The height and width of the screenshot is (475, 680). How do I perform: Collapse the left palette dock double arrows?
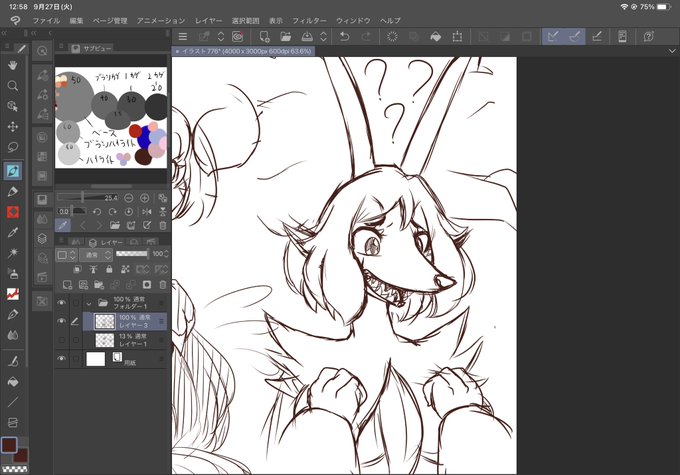click(3, 33)
